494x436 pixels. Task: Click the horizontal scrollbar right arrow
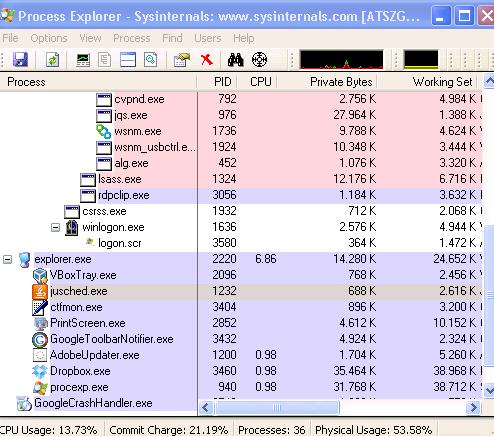(473, 407)
